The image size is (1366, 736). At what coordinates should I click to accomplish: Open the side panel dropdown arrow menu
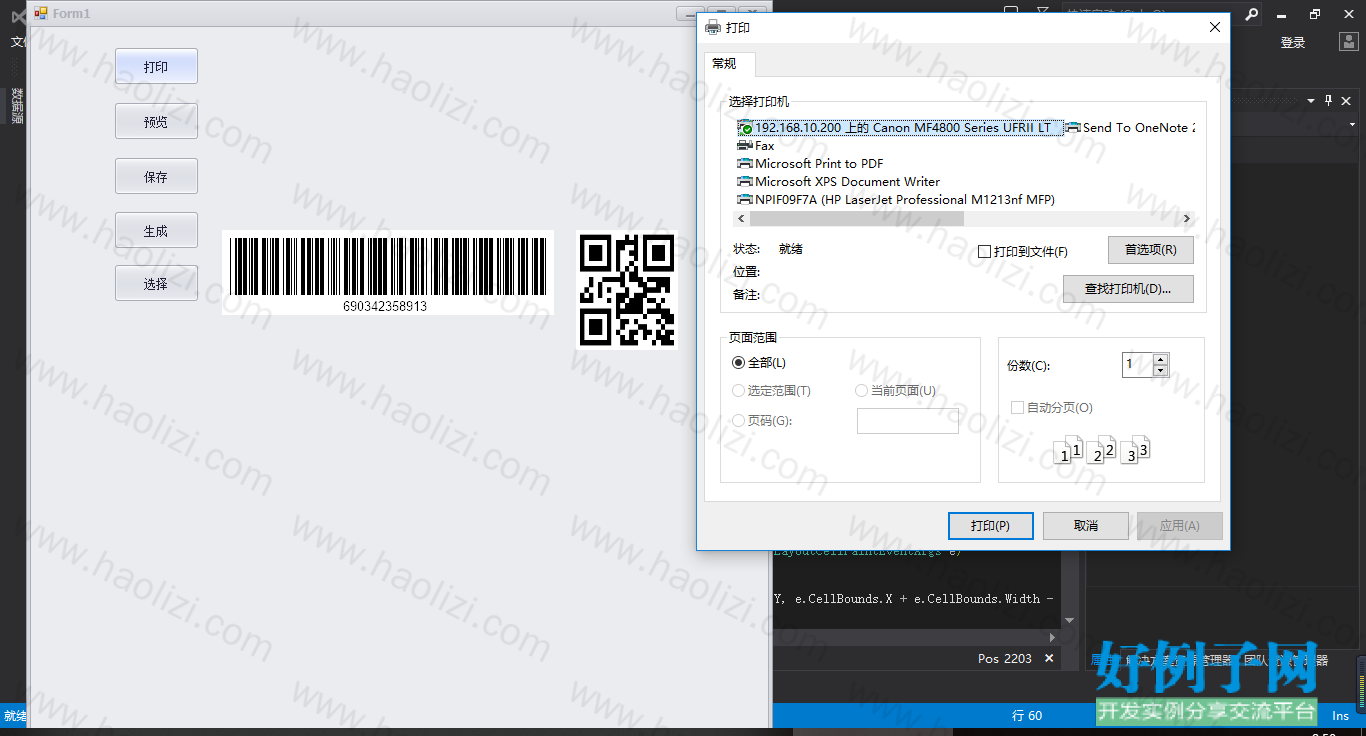(1310, 101)
